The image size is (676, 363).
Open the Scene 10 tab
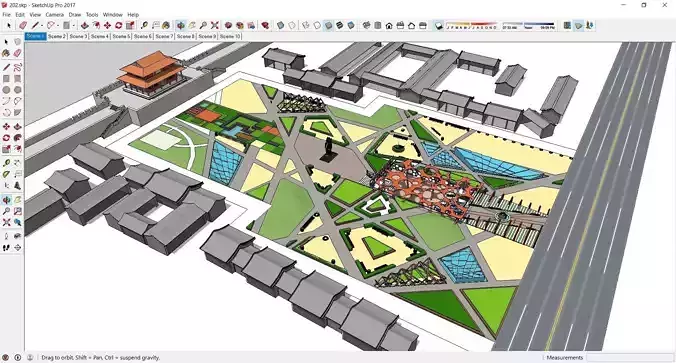[x=230, y=36]
